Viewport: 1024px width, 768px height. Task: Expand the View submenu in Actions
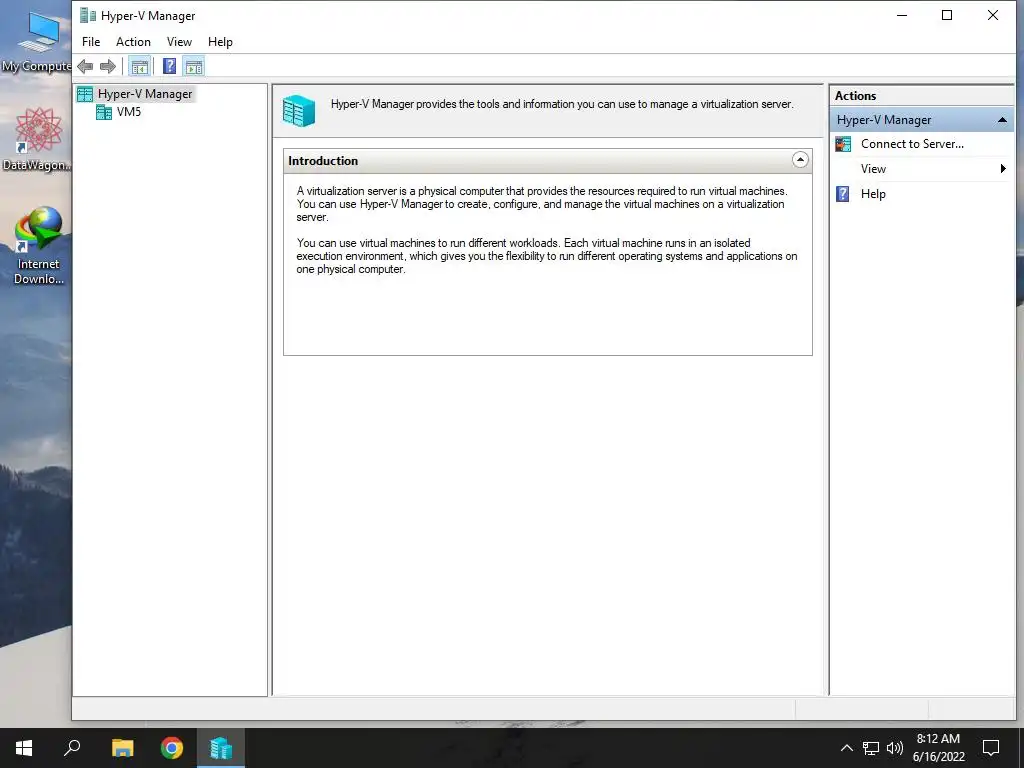click(921, 168)
